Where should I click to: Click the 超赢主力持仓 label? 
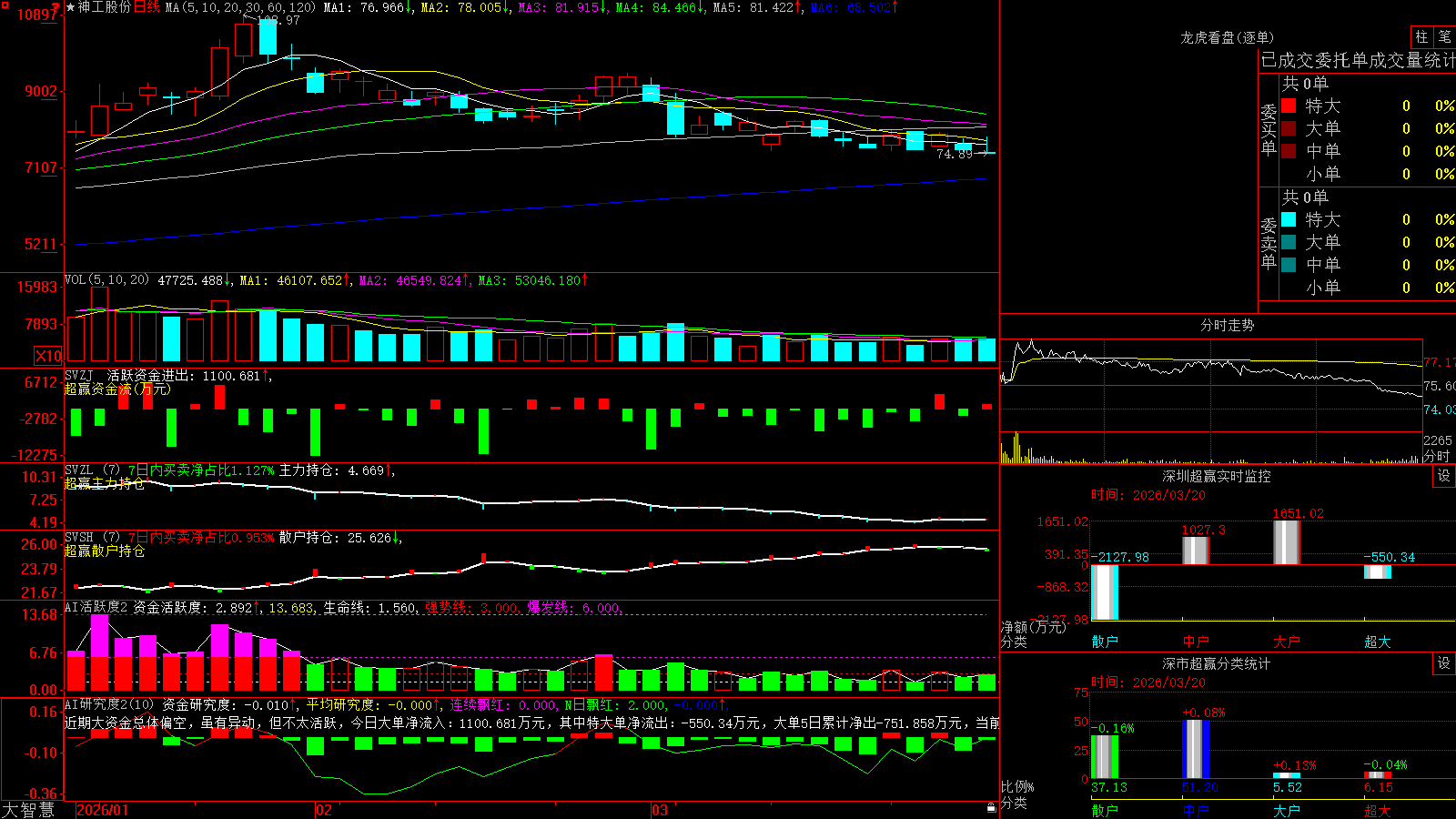click(105, 484)
